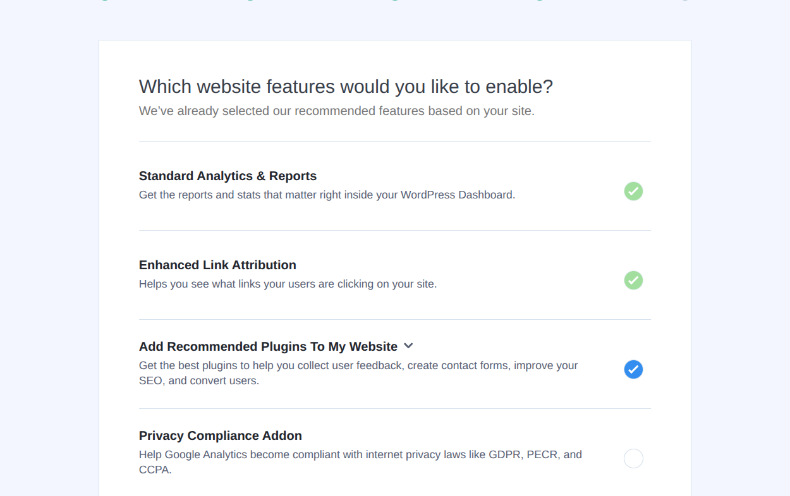Toggle Enhanced Link Attribution green checkmark
This screenshot has height=496, width=790.
pos(633,280)
